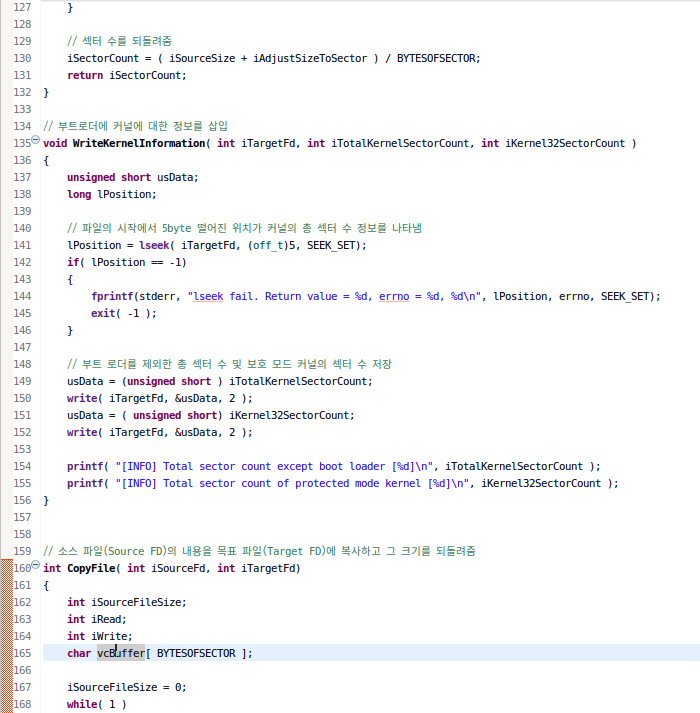The width and height of the screenshot is (700, 713).
Task: Click the underlined word lseek in the string
Action: [208, 296]
